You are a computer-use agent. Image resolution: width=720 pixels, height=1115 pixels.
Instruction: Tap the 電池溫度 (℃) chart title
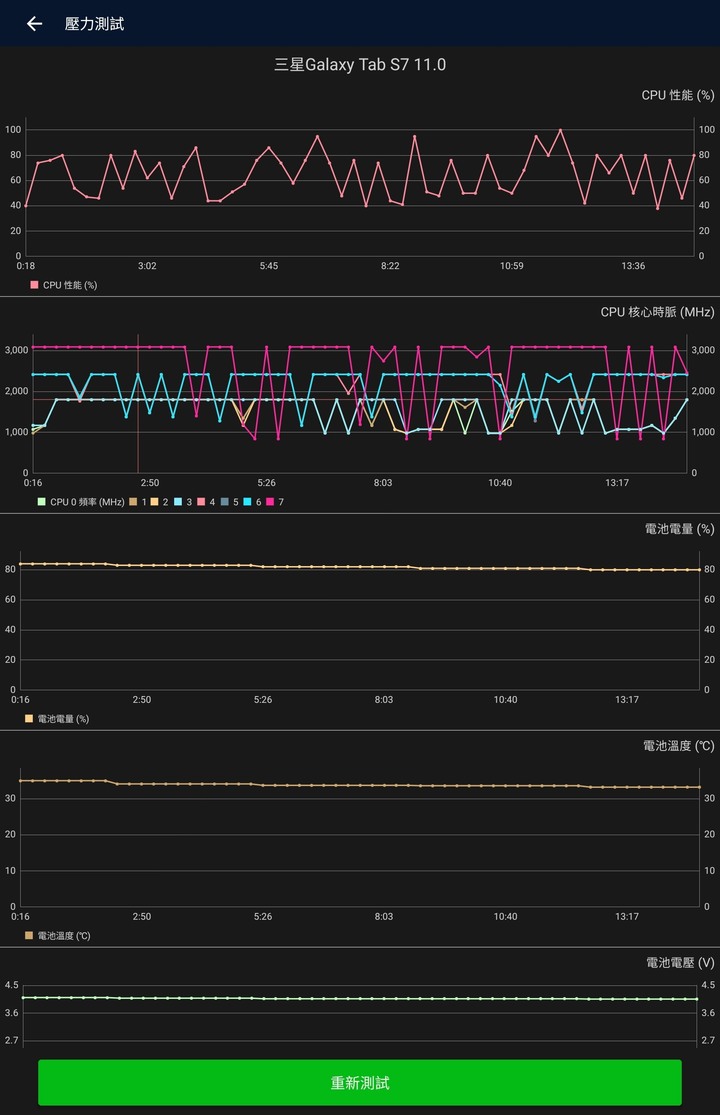[678, 746]
